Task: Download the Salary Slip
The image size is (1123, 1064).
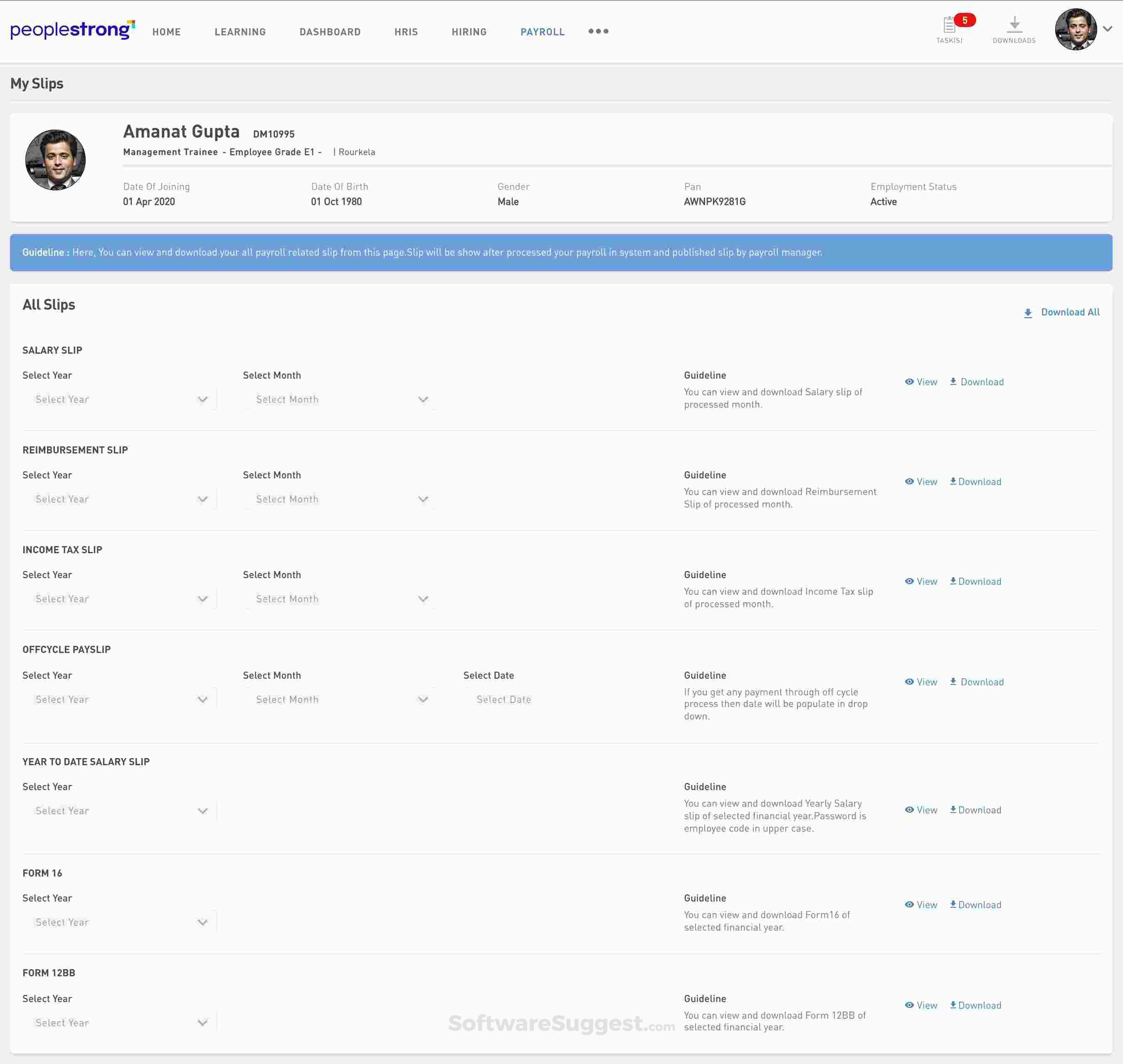Action: [976, 382]
